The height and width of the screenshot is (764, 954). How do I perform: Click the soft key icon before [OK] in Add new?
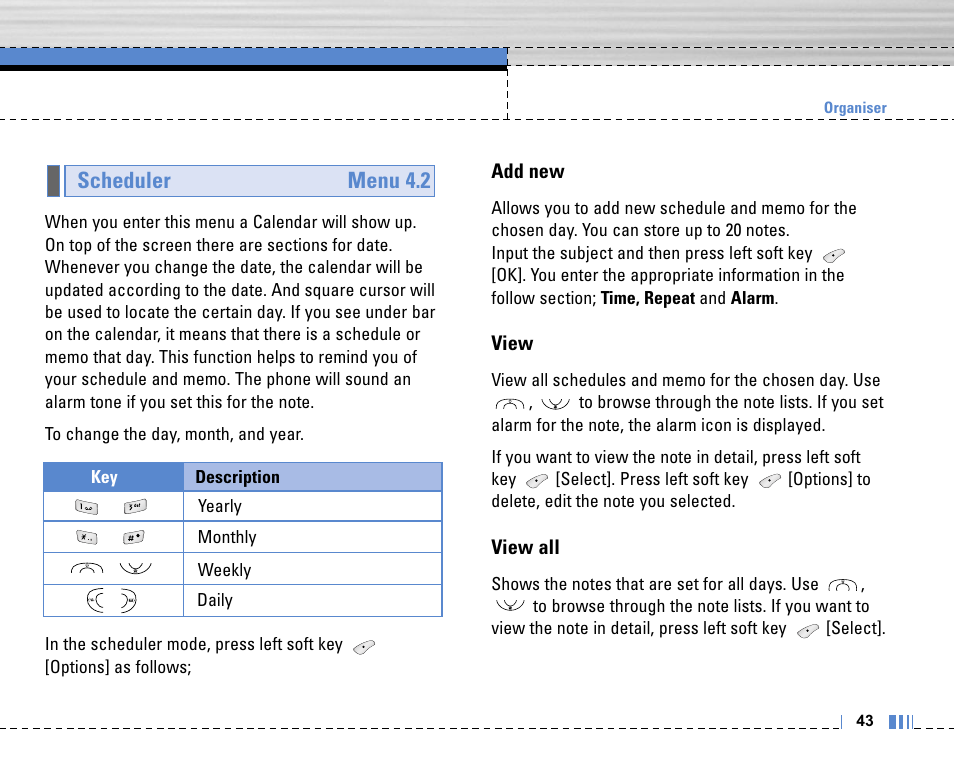tap(834, 255)
